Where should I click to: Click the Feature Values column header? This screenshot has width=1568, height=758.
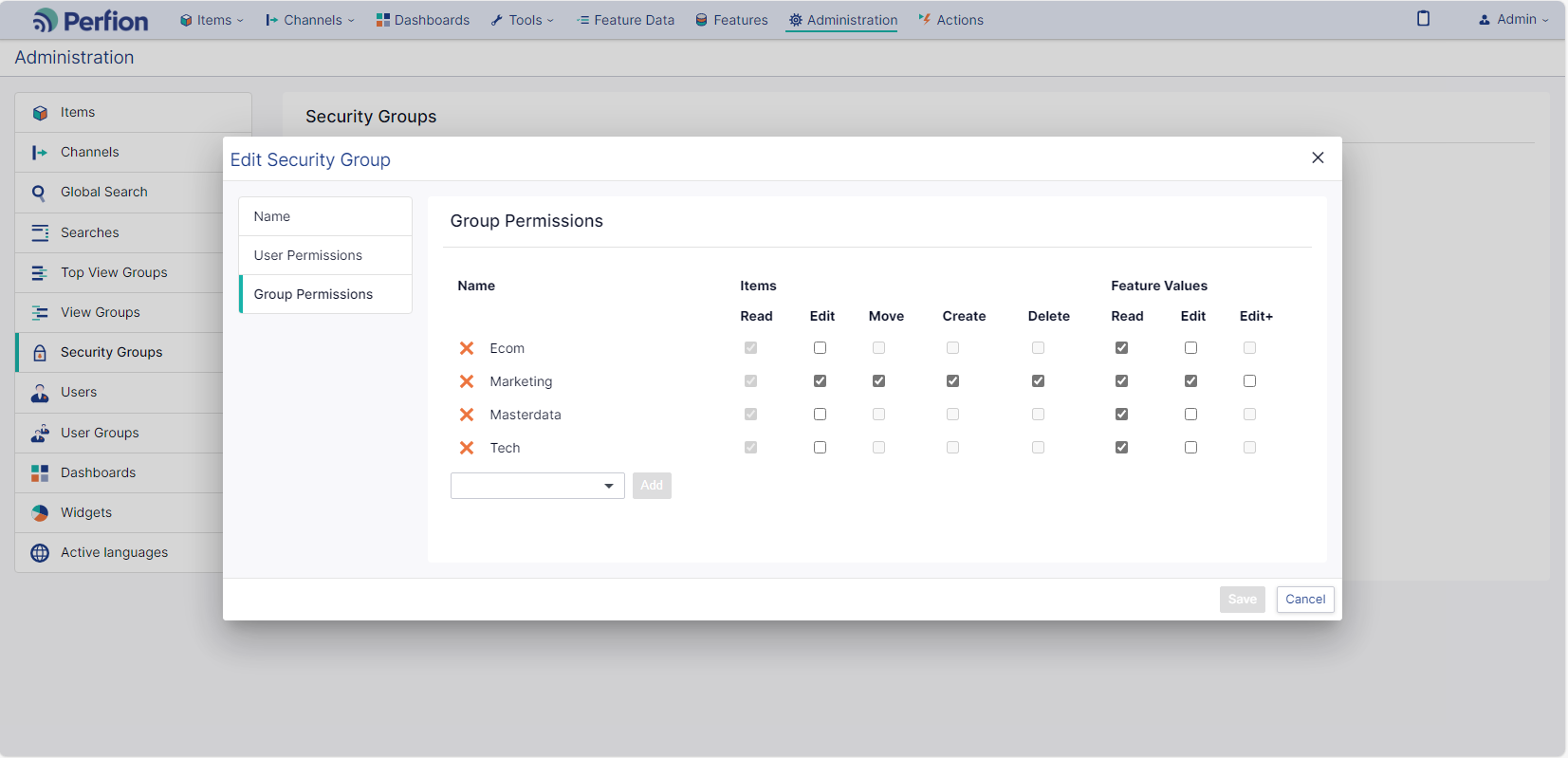click(1159, 286)
